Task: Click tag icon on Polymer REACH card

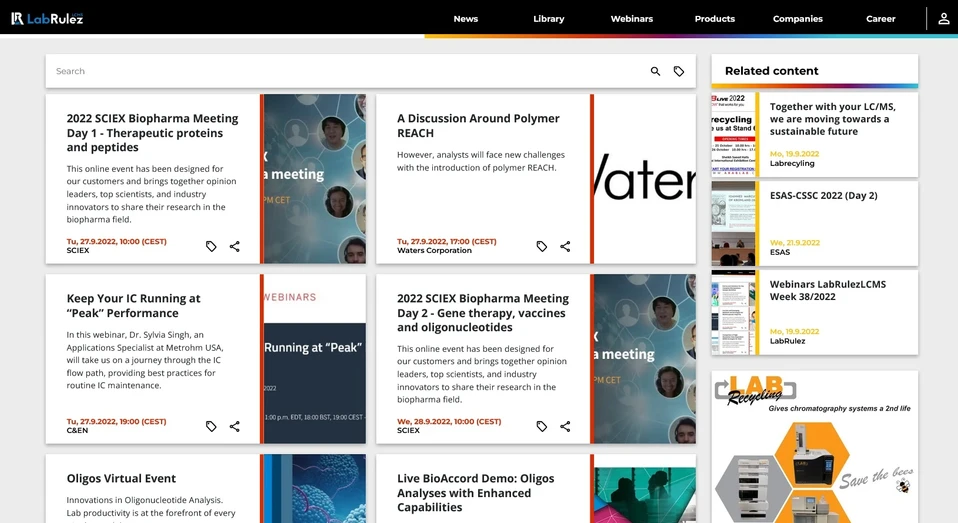Action: [541, 246]
